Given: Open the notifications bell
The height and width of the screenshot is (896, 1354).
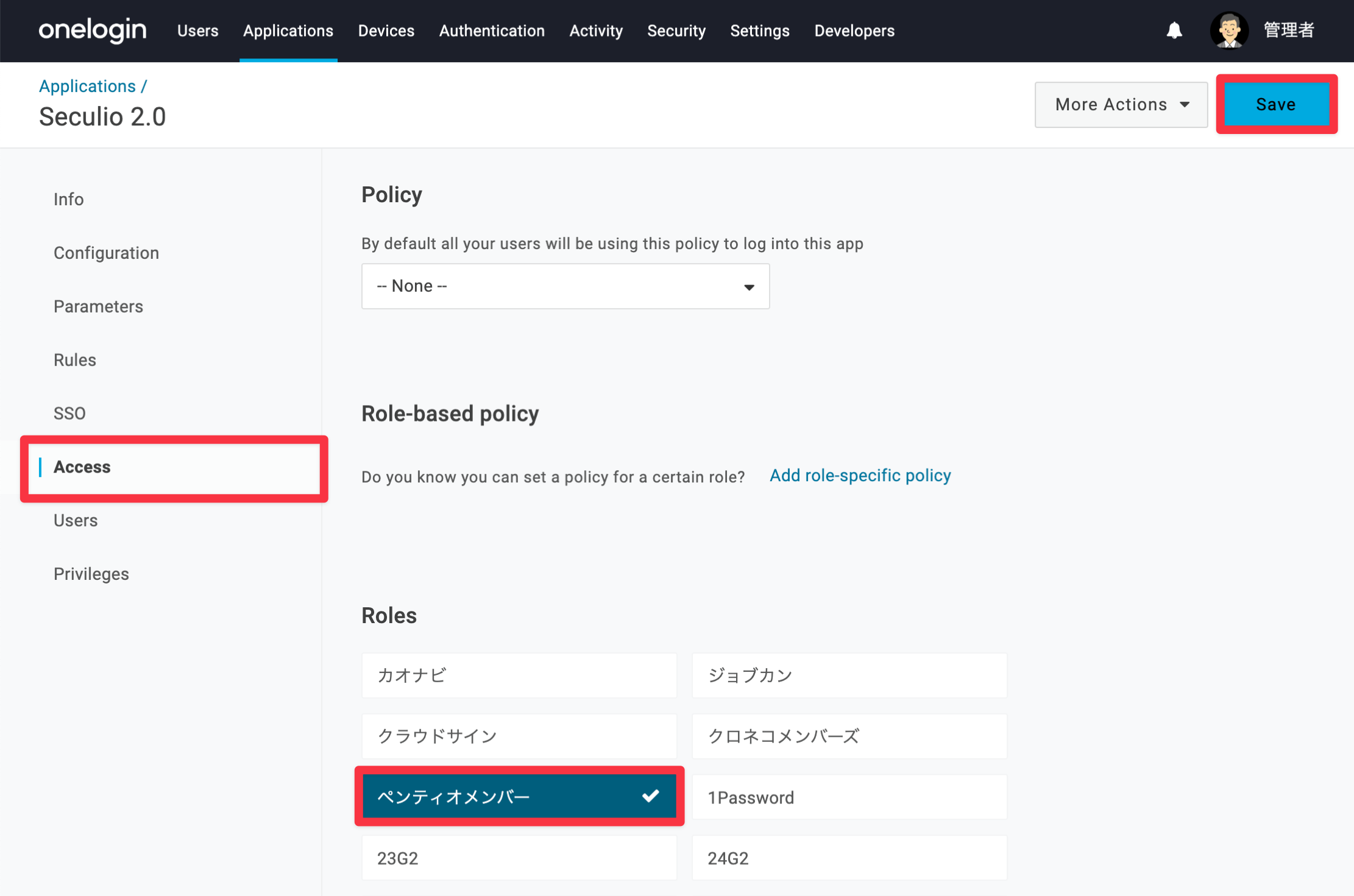Looking at the screenshot, I should coord(1174,30).
